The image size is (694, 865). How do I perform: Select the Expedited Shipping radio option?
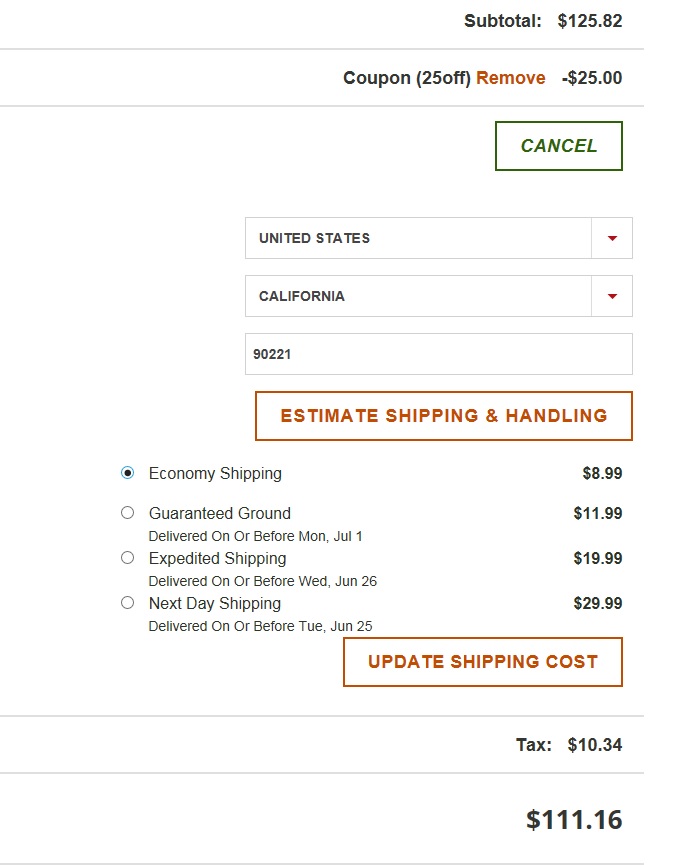(x=127, y=558)
